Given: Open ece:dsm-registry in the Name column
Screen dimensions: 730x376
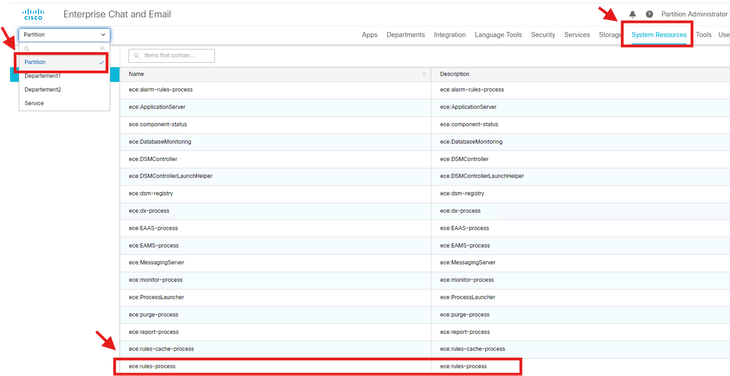Looking at the screenshot, I should [151, 194].
